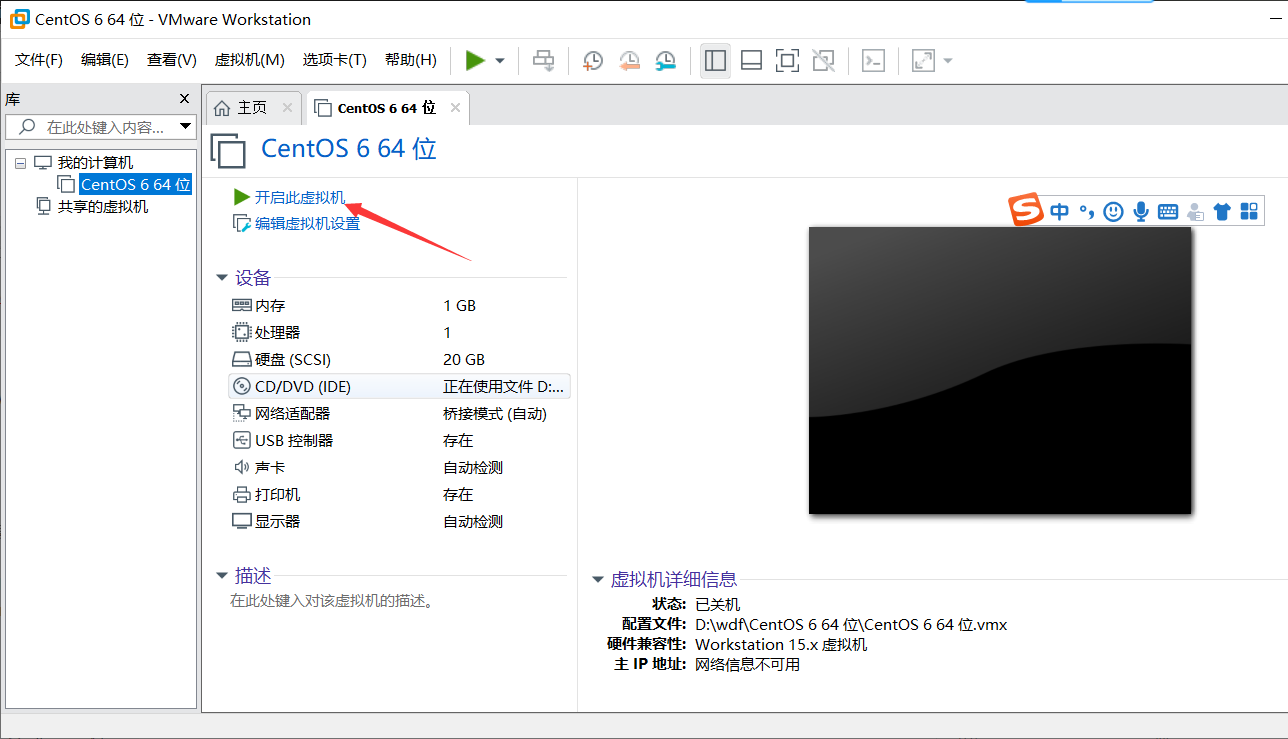Toggle Sogou Chinese/English 中 mode
The width and height of the screenshot is (1288, 739).
pos(1059,211)
